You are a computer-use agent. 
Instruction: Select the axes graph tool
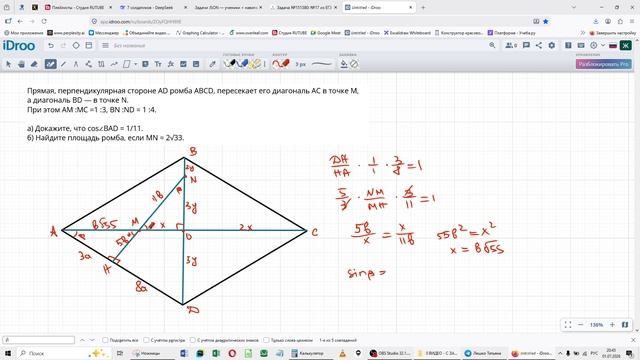point(101,64)
